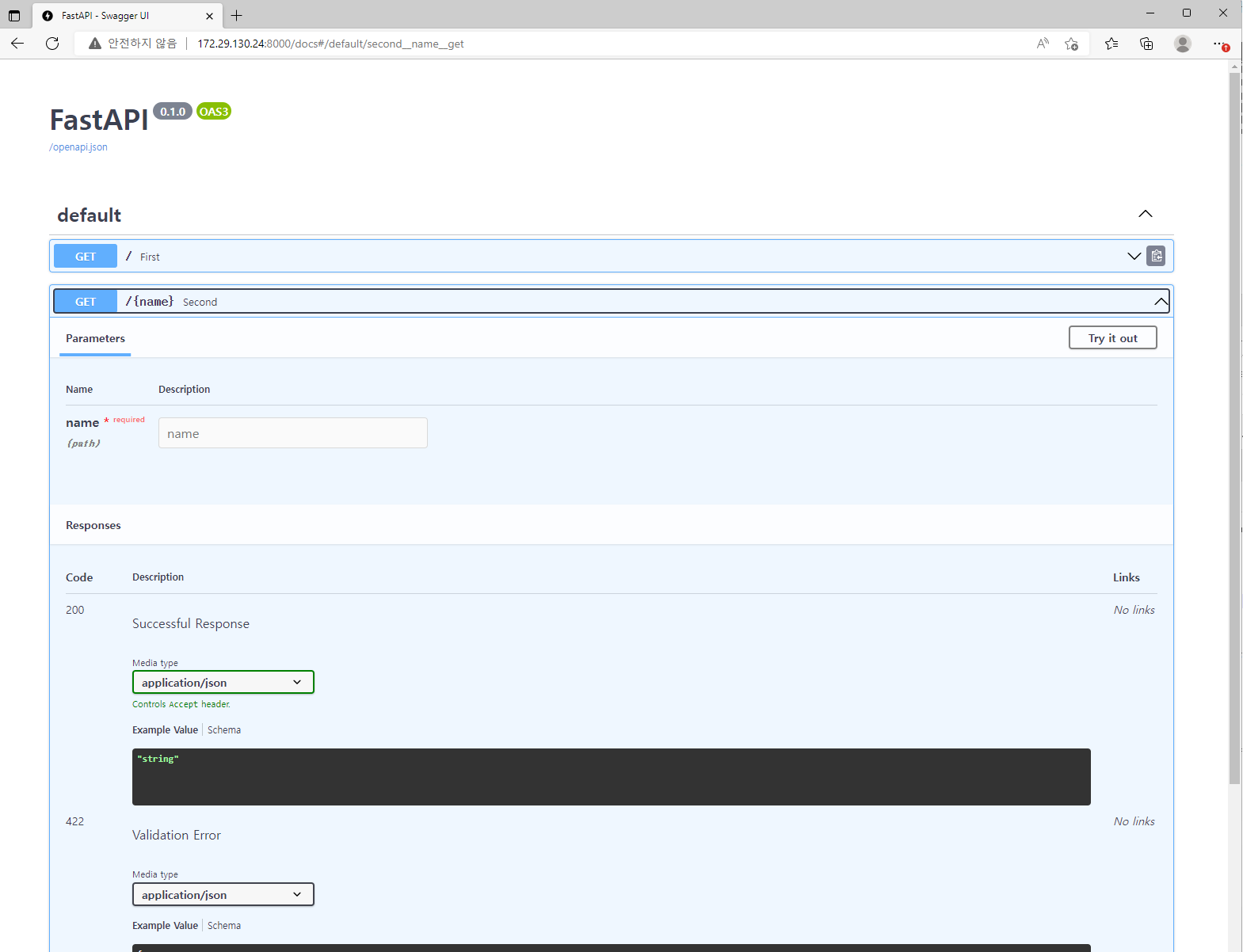
Task: Click the "string" example value block
Action: (612, 777)
